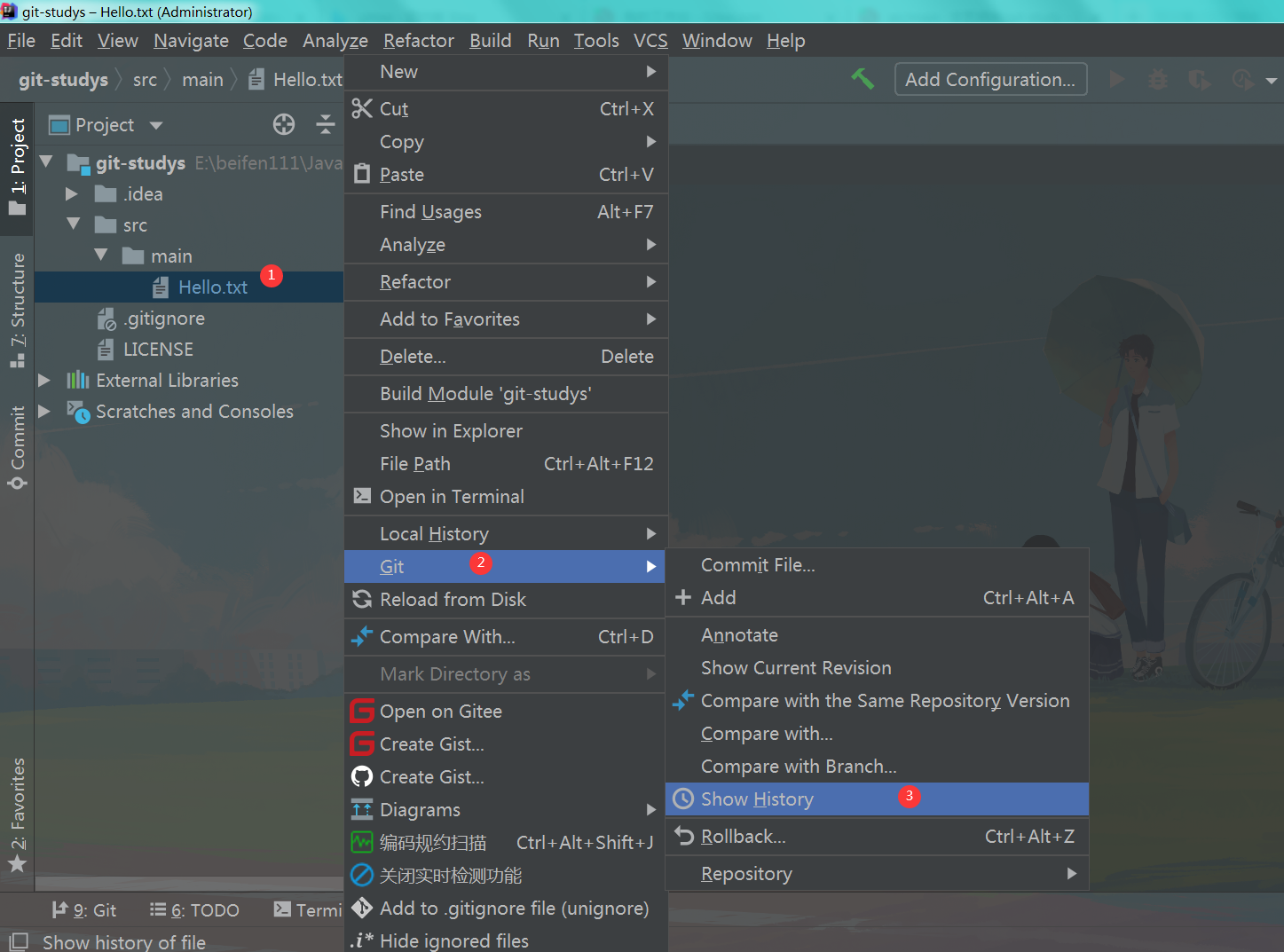1284x952 pixels.
Task: Click Compare With... in context menu
Action: tap(506, 637)
